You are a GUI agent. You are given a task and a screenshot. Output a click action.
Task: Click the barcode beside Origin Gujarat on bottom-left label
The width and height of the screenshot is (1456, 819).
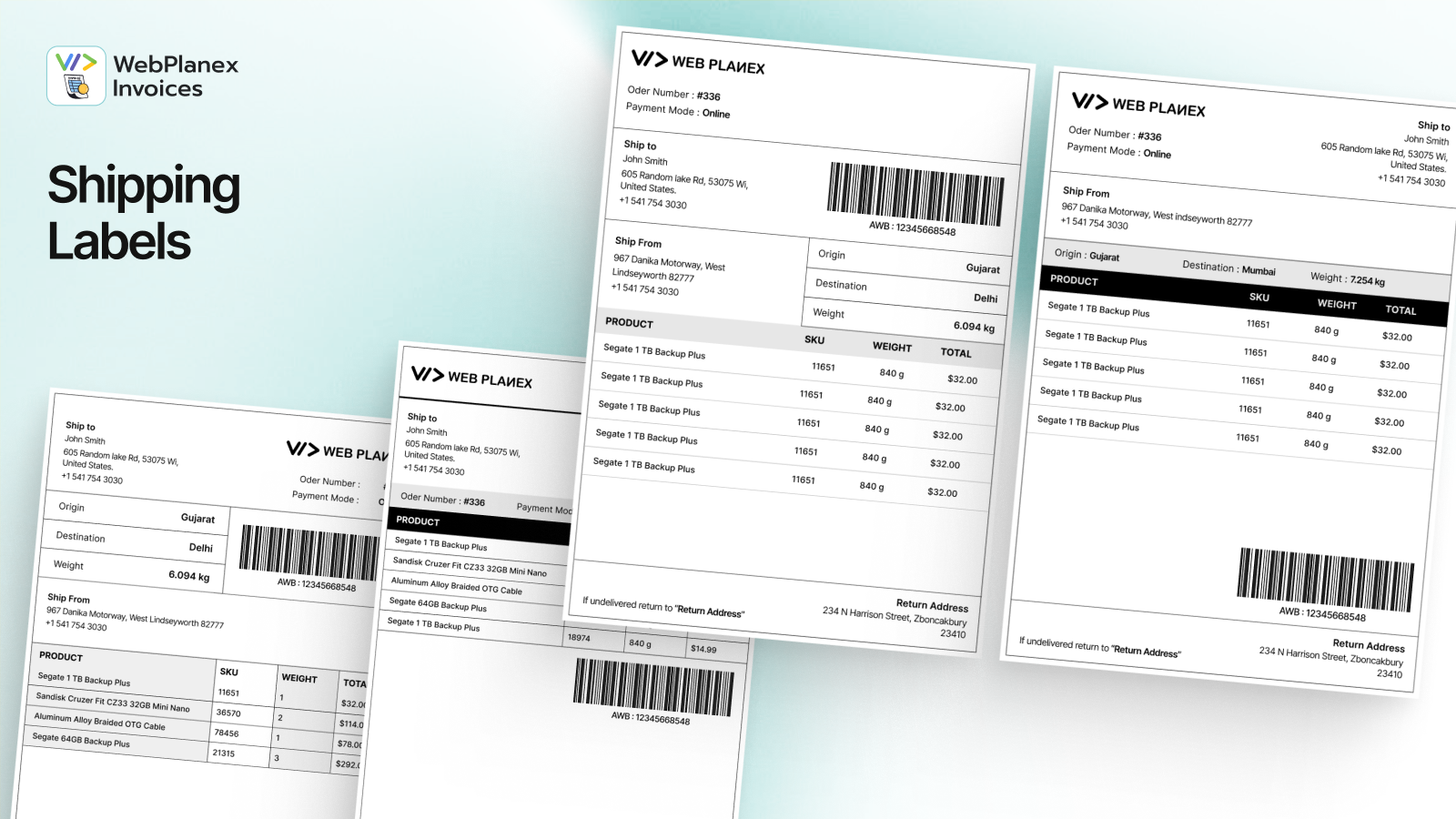coord(309,552)
